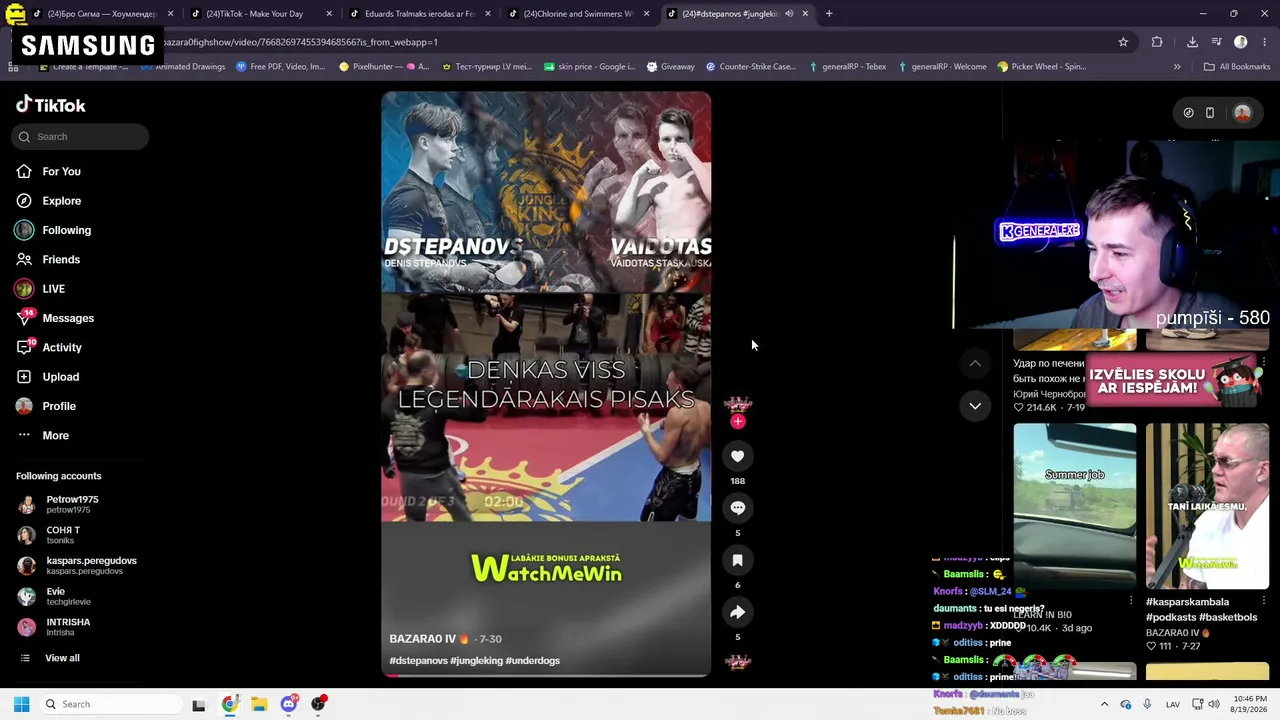Switch to the Chlorine and Swimmers tab

click(x=578, y=14)
